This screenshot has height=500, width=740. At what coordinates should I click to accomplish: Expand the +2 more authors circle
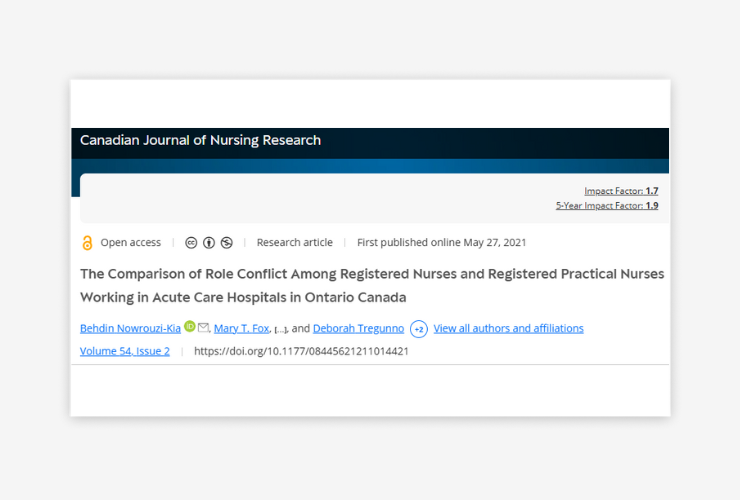[419, 329]
